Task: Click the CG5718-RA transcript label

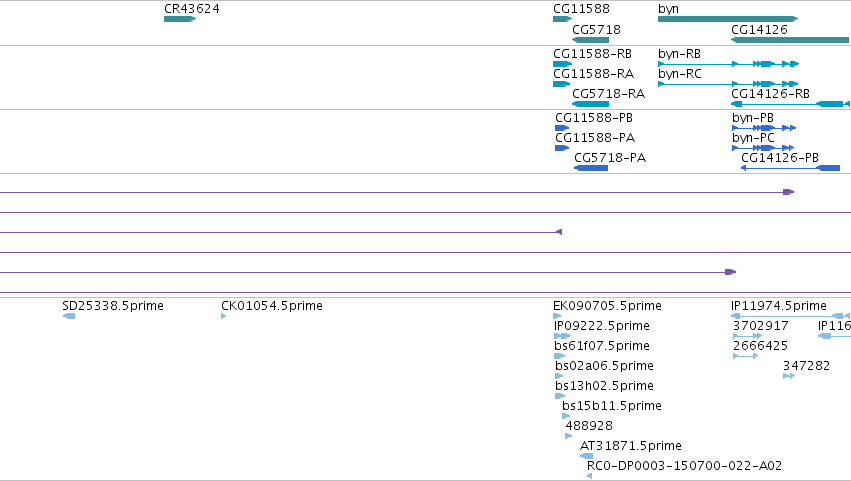Action: (608, 94)
